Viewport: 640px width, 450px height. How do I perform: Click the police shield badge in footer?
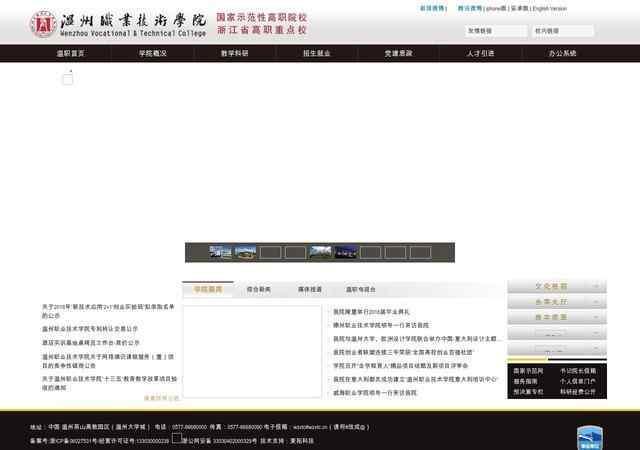pyautogui.click(x=589, y=437)
